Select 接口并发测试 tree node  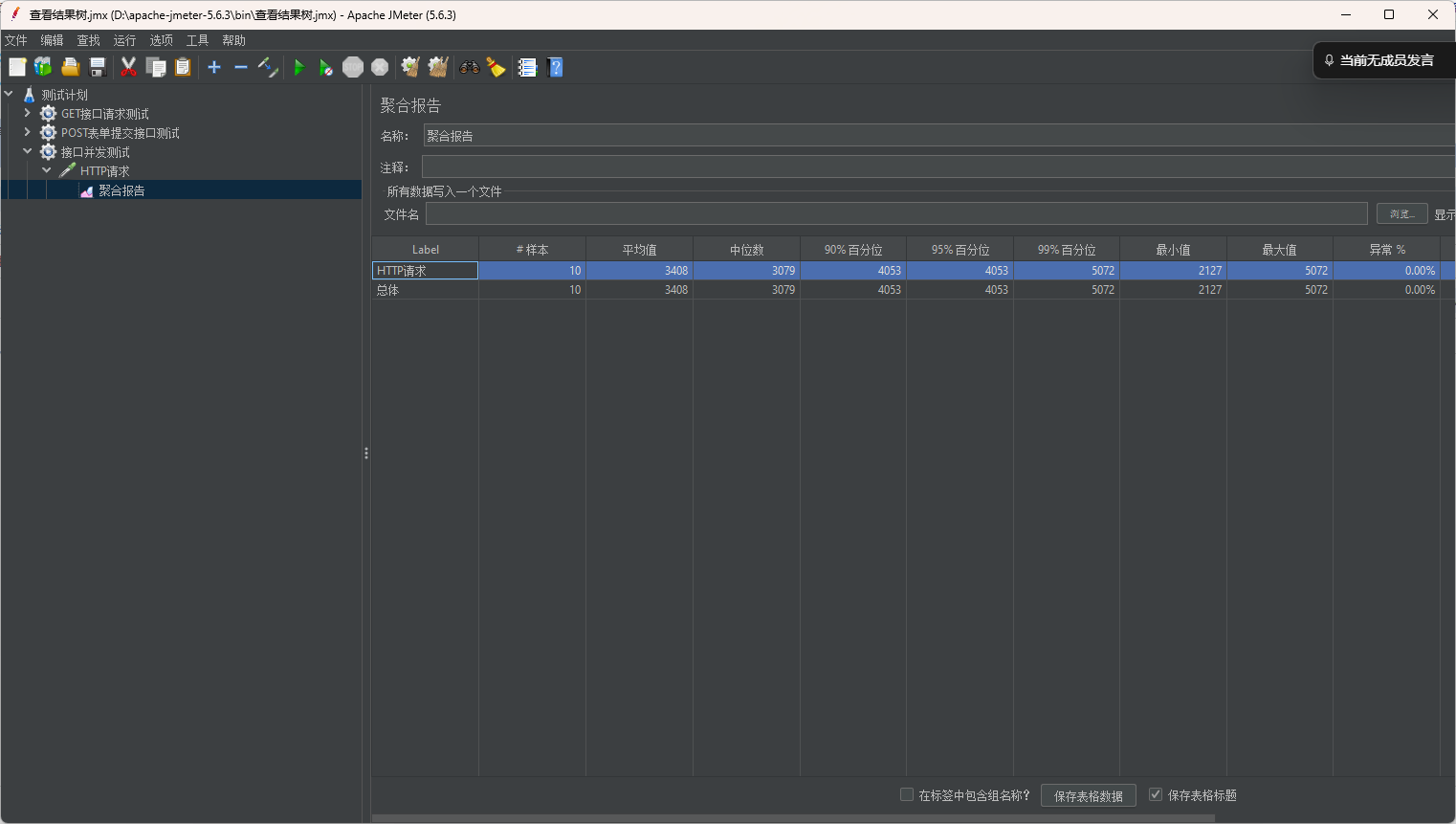[95, 152]
